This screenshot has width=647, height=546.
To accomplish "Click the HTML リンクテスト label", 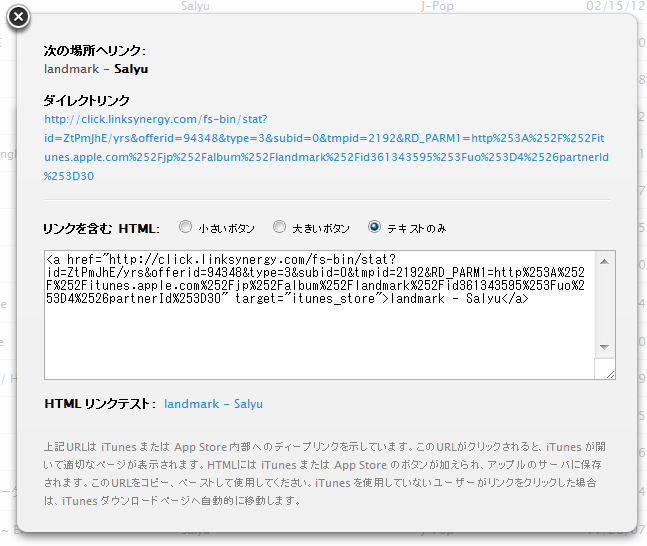I will point(100,404).
